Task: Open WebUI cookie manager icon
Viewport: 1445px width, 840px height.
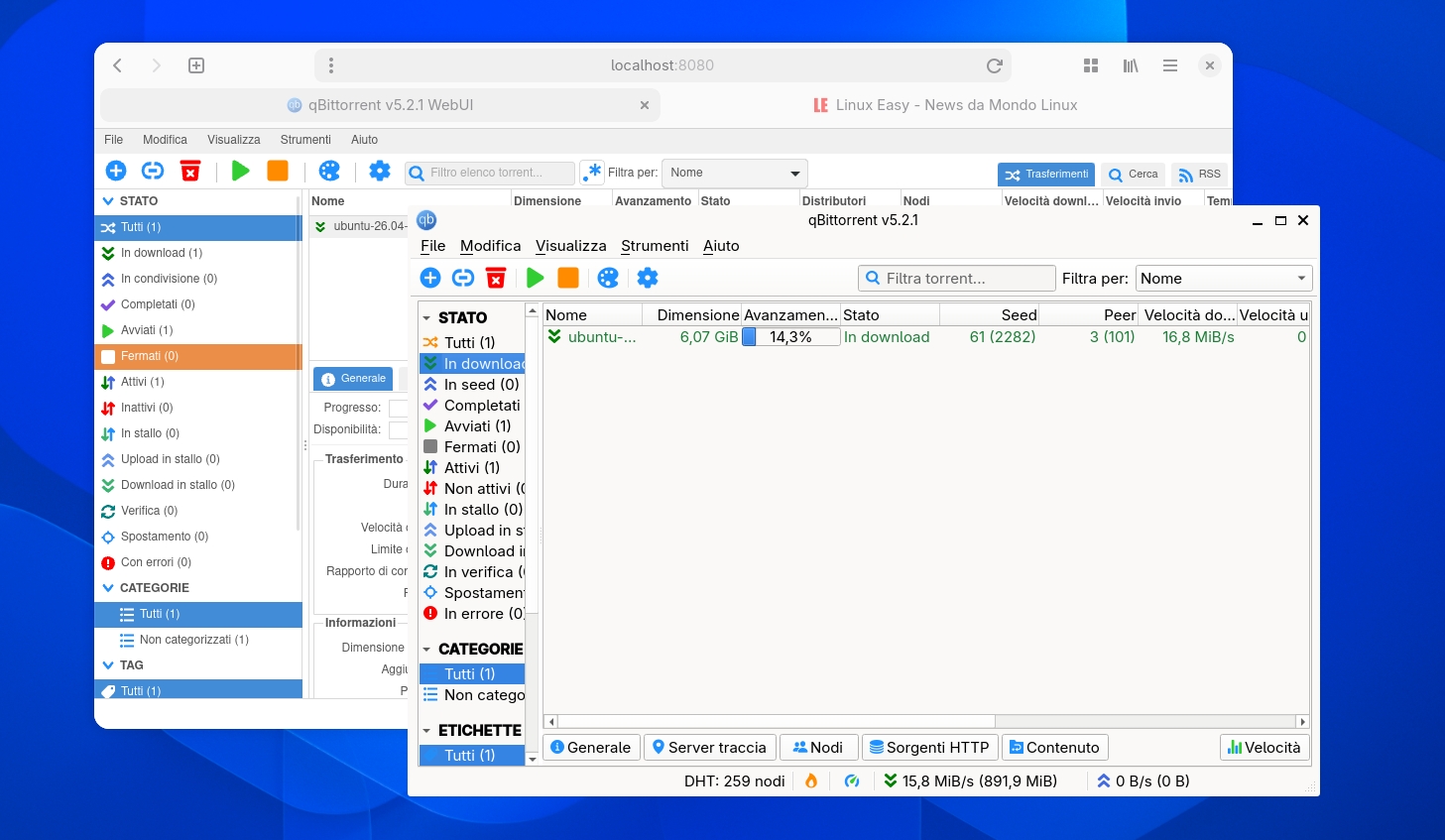Action: click(329, 171)
